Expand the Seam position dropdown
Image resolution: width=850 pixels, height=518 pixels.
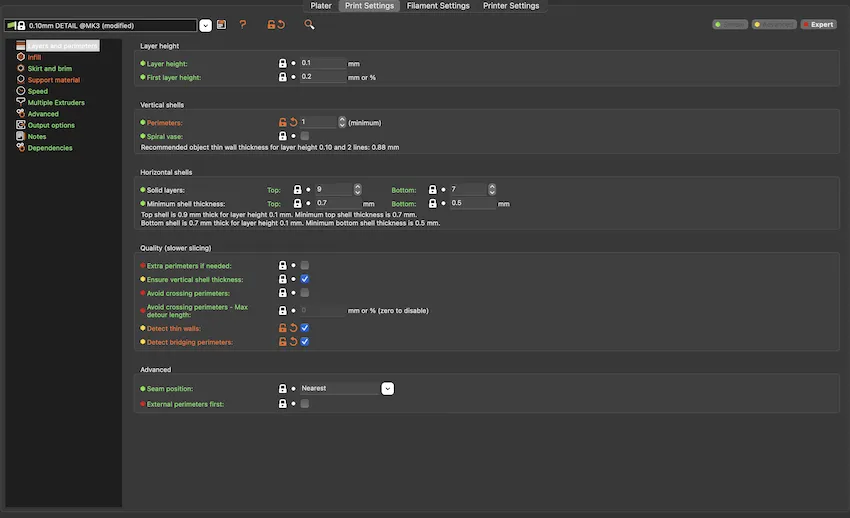coord(388,388)
